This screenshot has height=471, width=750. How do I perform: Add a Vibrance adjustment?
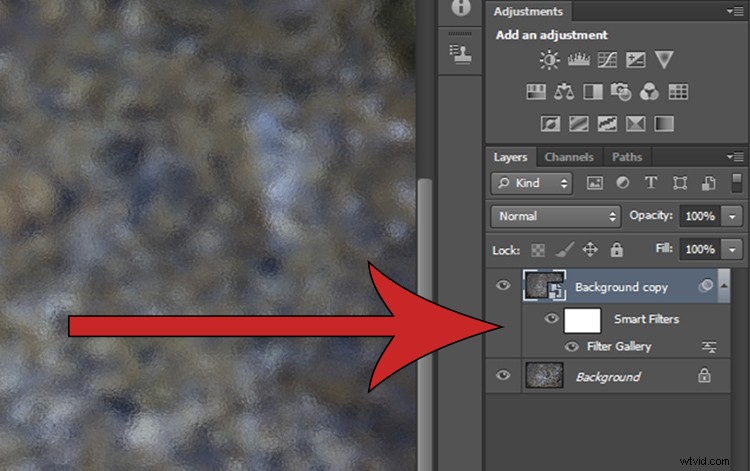664,60
